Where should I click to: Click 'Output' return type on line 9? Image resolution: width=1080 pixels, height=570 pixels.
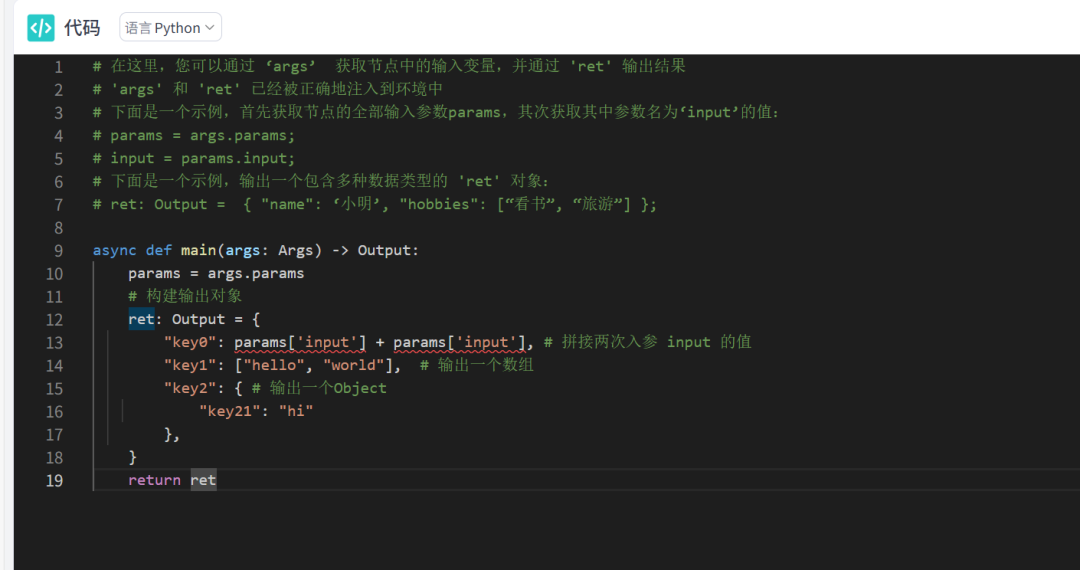click(384, 251)
